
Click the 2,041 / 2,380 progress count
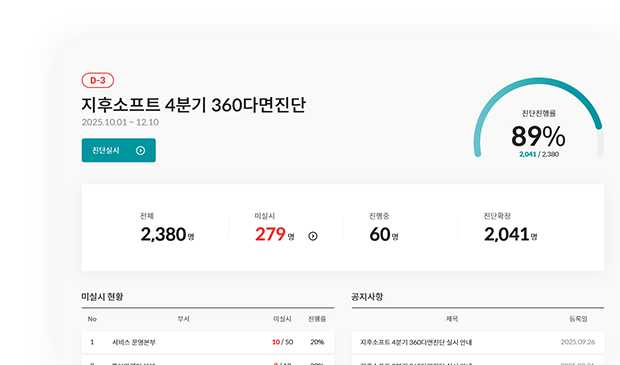[539, 154]
